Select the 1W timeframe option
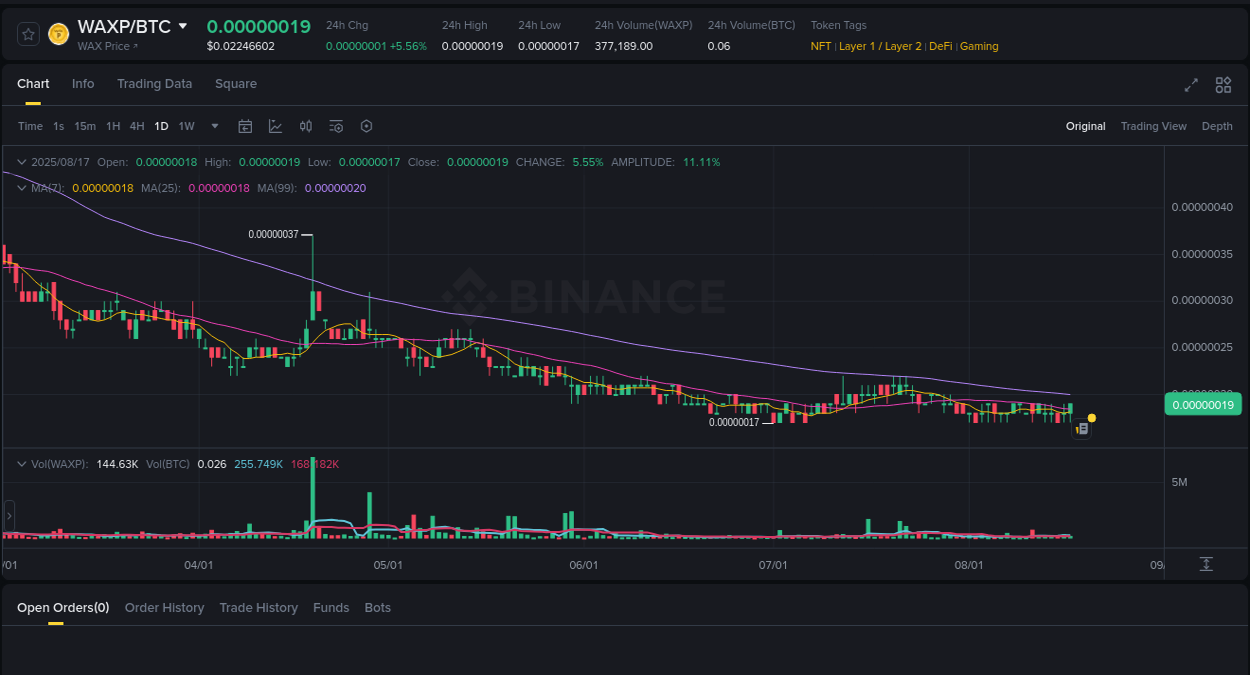This screenshot has height=675, width=1250. point(186,126)
